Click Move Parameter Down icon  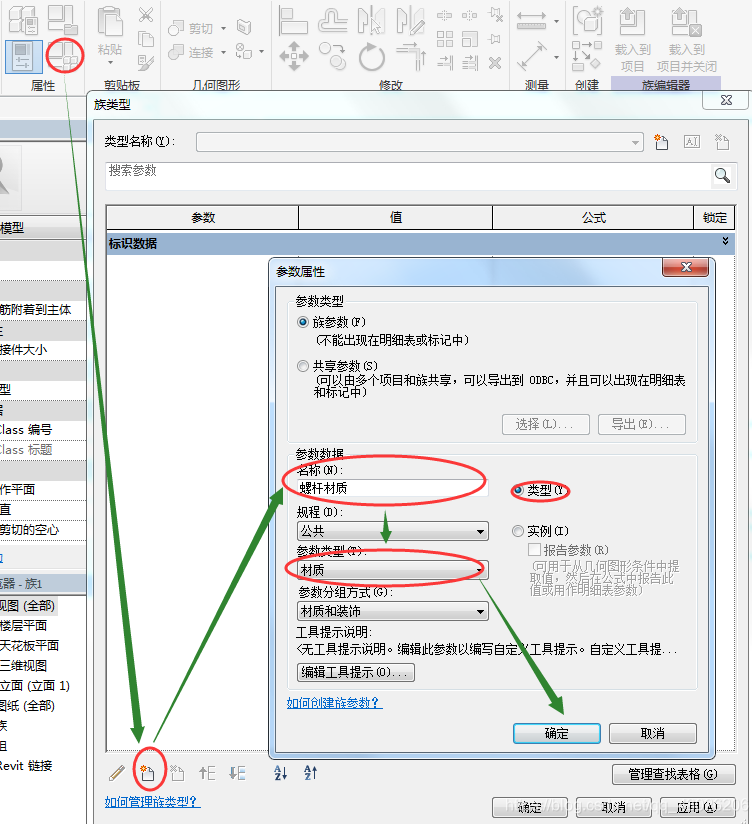click(237, 773)
